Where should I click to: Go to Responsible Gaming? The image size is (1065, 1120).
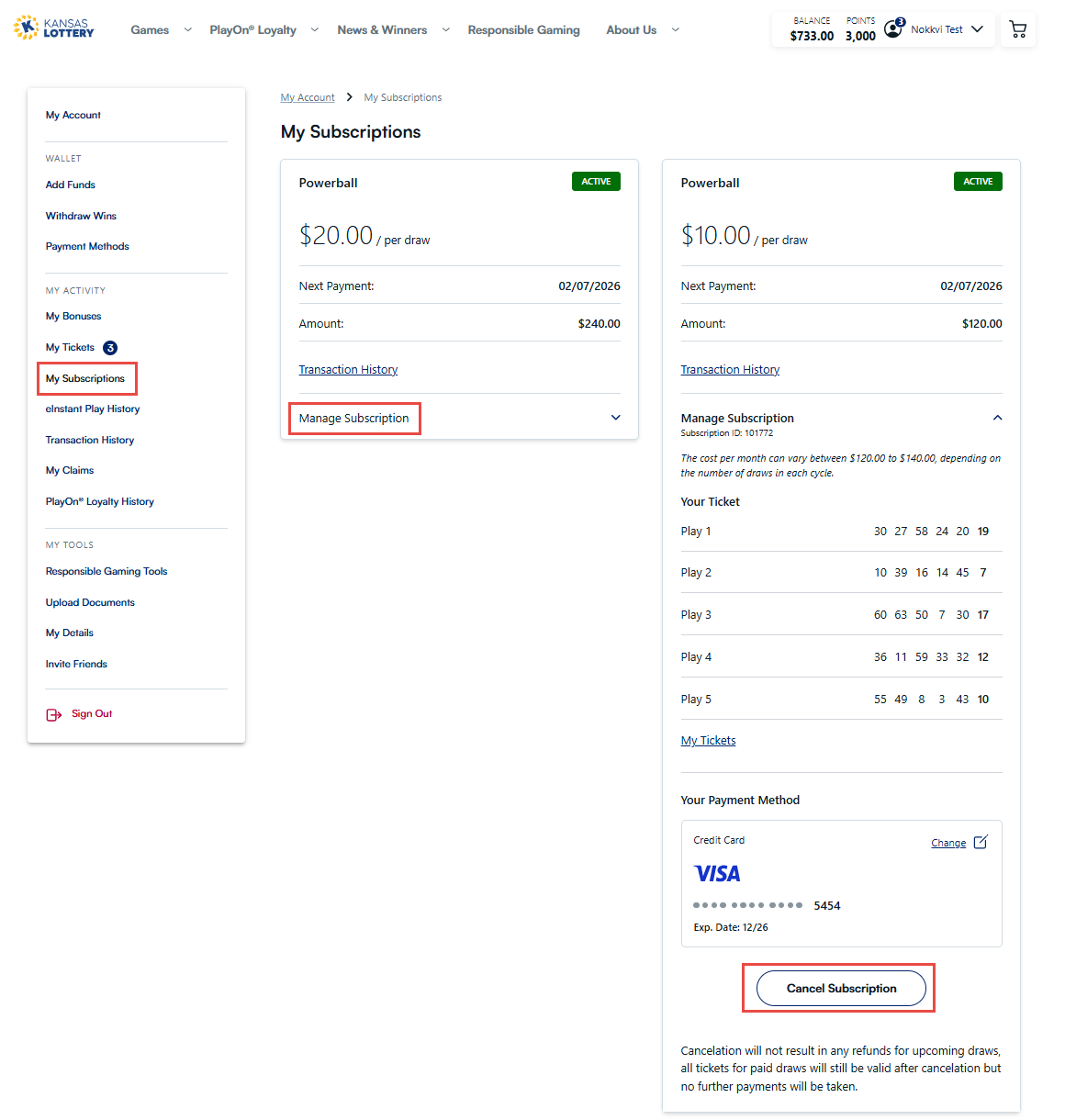(523, 29)
